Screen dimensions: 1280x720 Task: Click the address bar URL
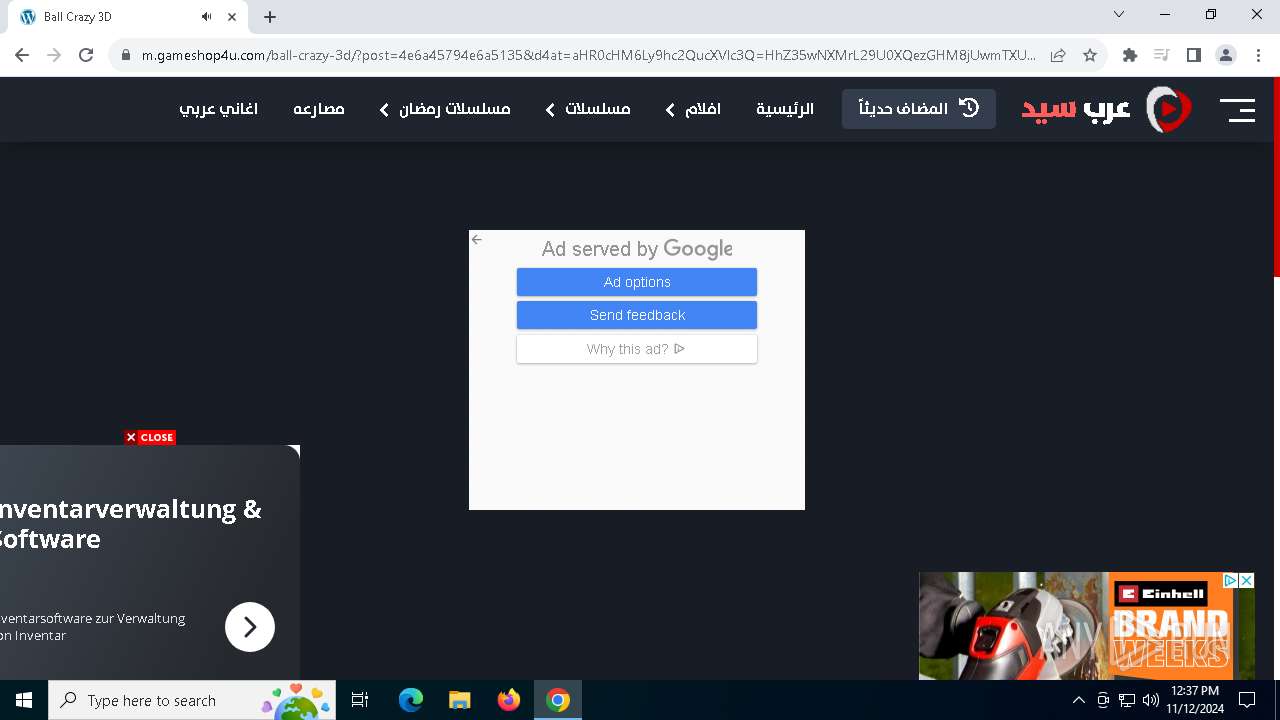(x=588, y=55)
